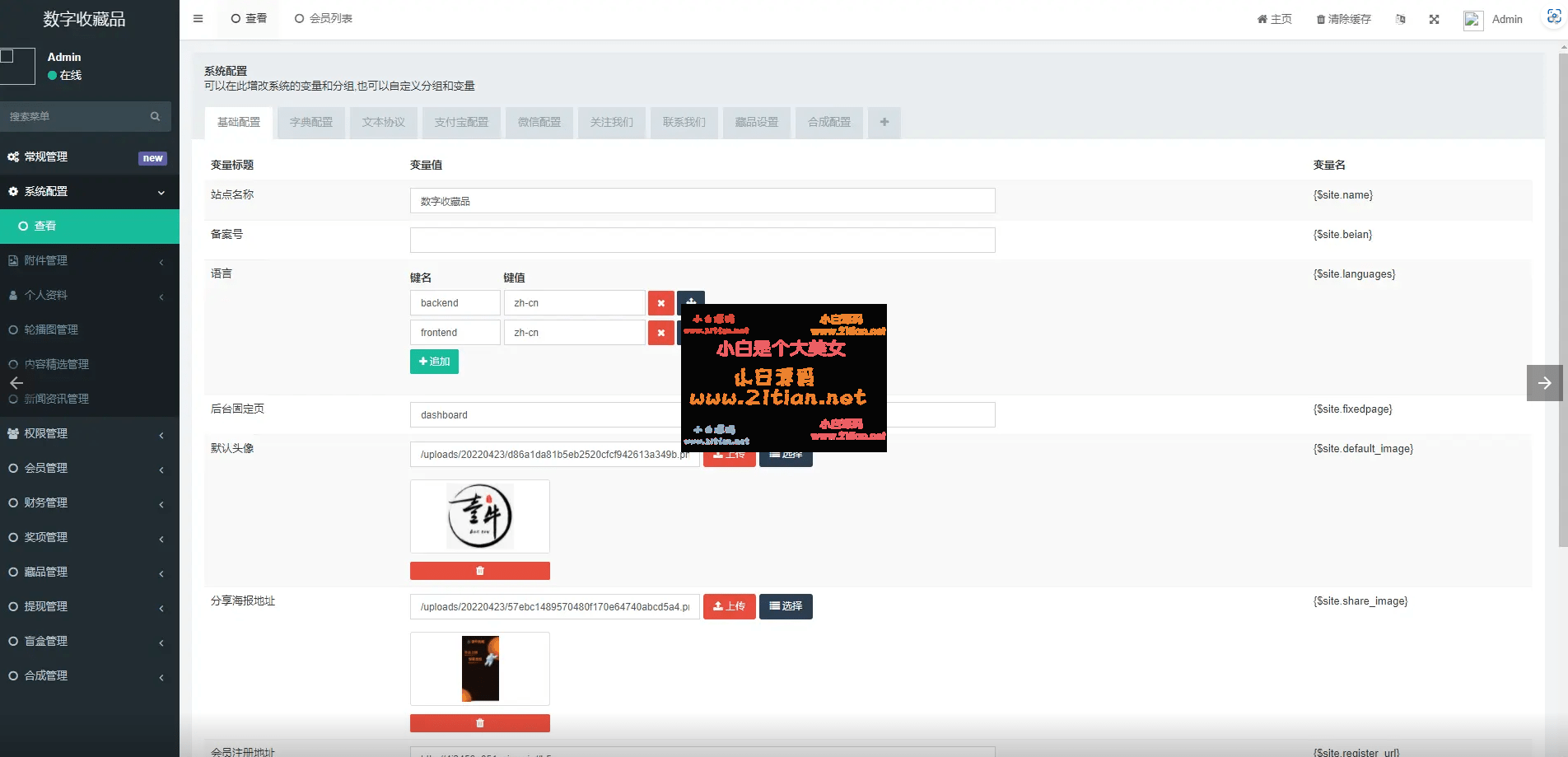The image size is (1568, 757).
Task: Switch to the 支付宝配置 tab
Action: [x=461, y=122]
